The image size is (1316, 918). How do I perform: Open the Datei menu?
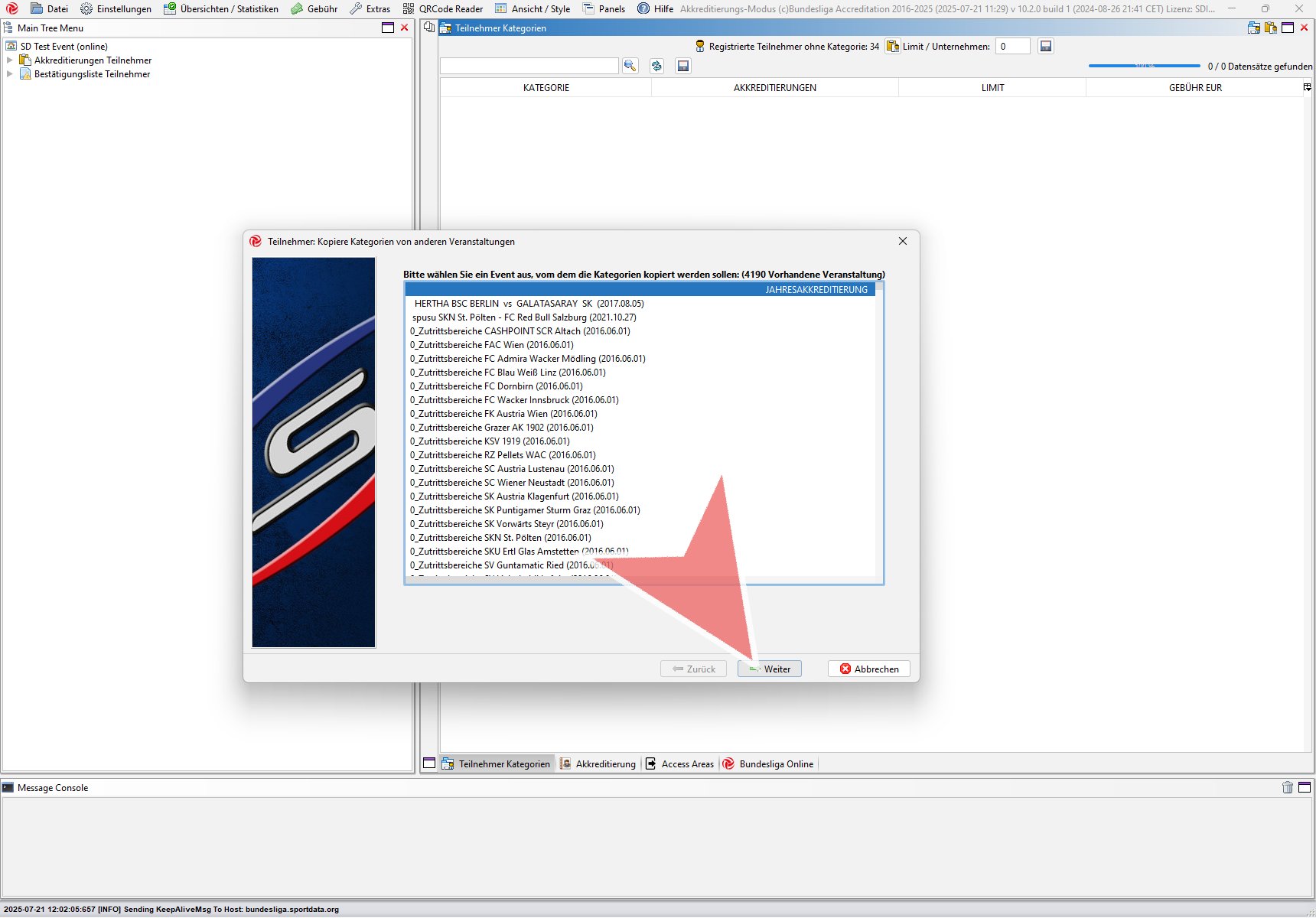click(49, 9)
